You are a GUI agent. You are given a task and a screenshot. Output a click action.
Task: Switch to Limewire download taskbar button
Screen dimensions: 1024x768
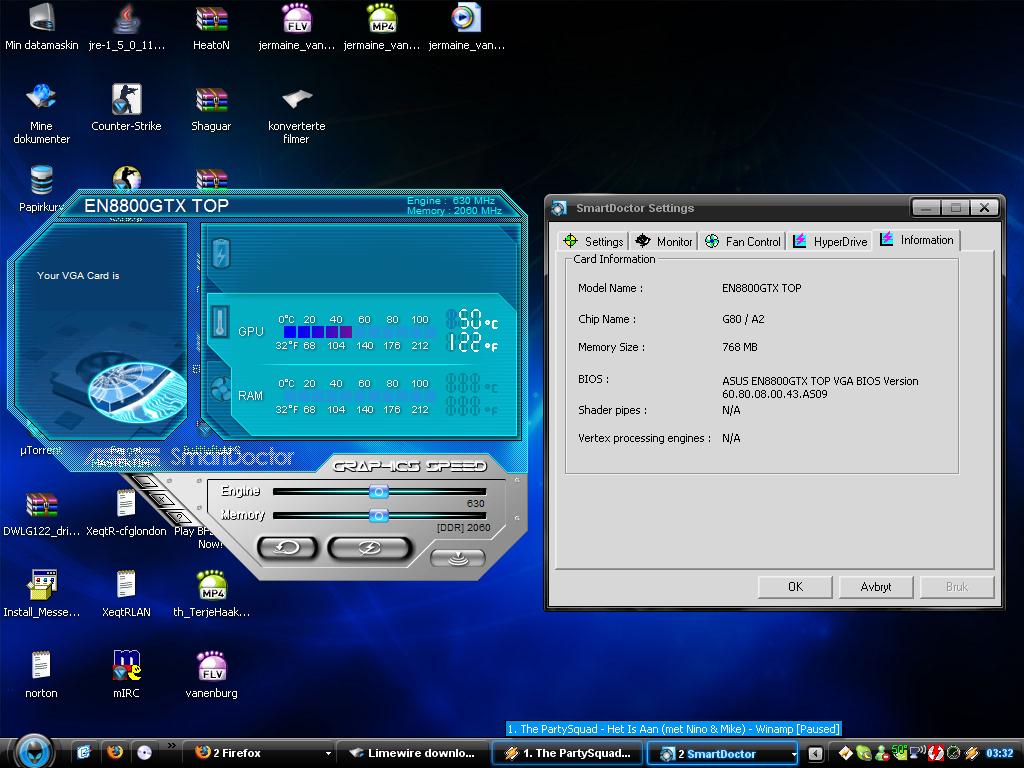point(412,753)
